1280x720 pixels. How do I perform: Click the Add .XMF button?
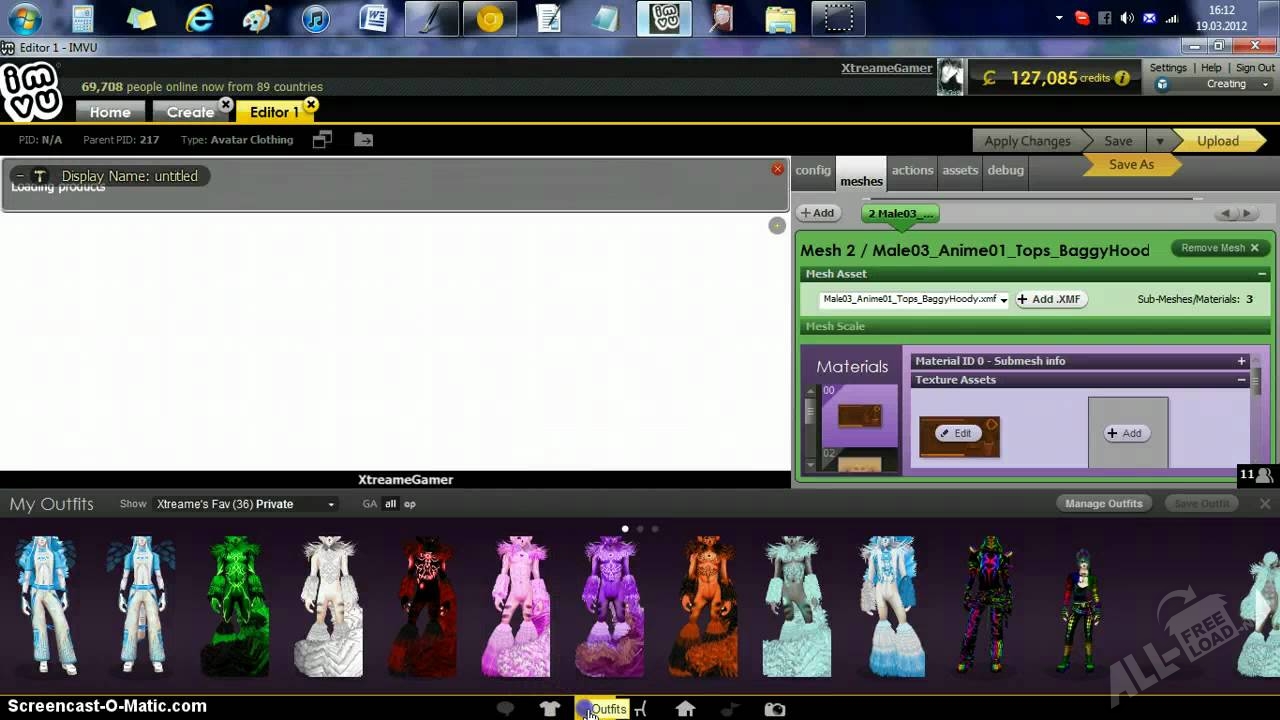(1051, 299)
